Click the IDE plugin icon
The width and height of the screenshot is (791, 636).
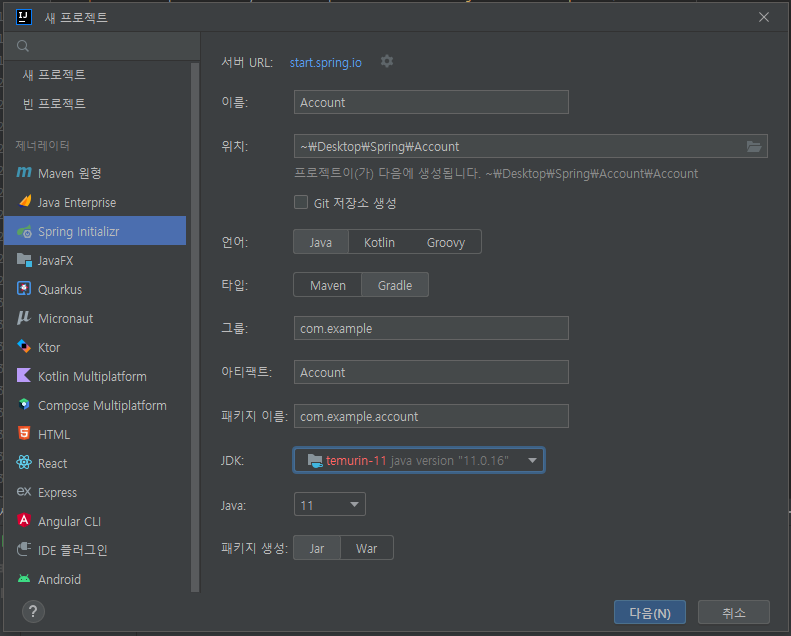[24, 549]
